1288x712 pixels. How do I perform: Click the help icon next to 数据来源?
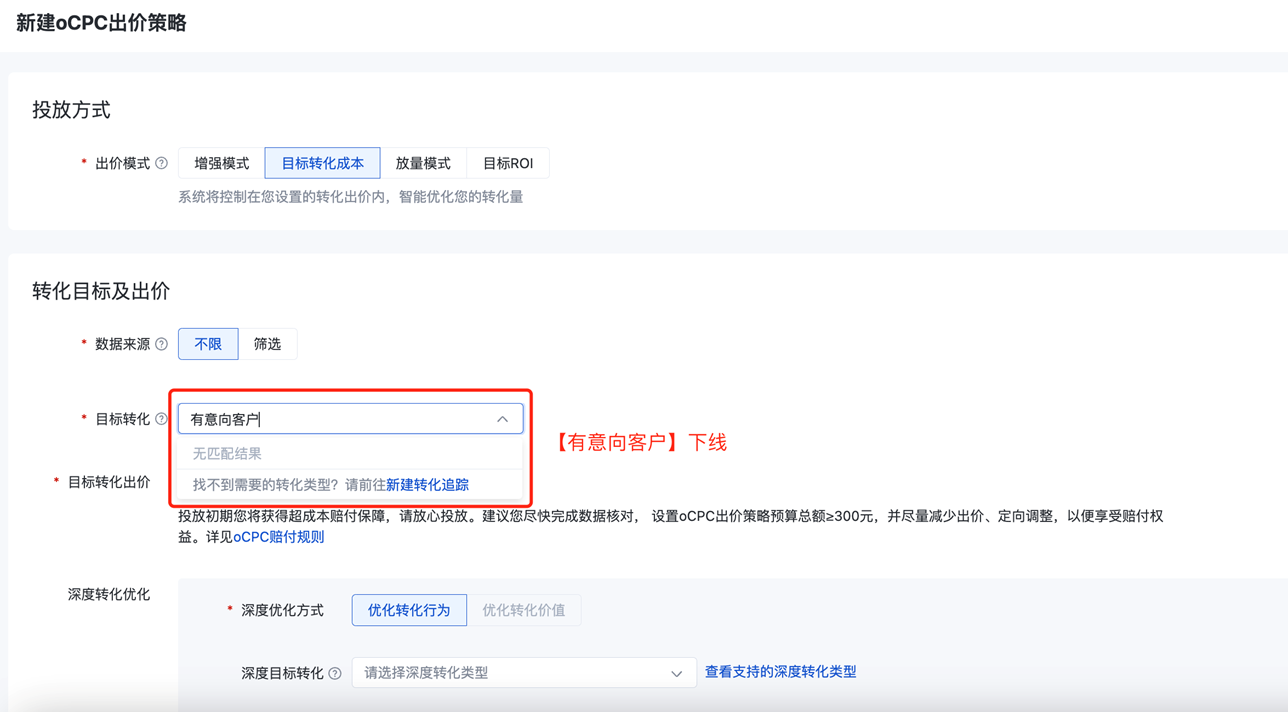click(x=162, y=344)
